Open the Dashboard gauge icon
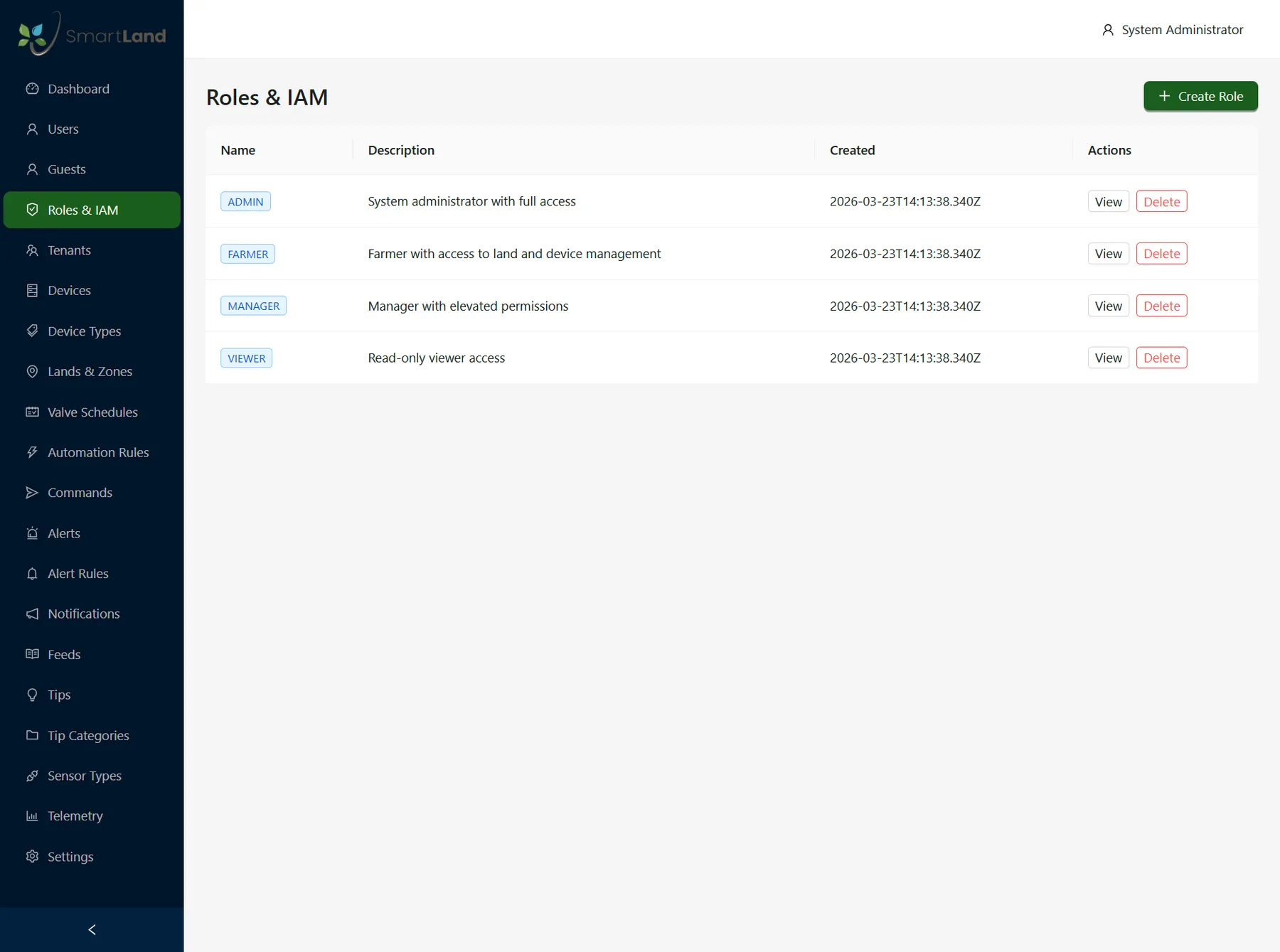 point(32,89)
